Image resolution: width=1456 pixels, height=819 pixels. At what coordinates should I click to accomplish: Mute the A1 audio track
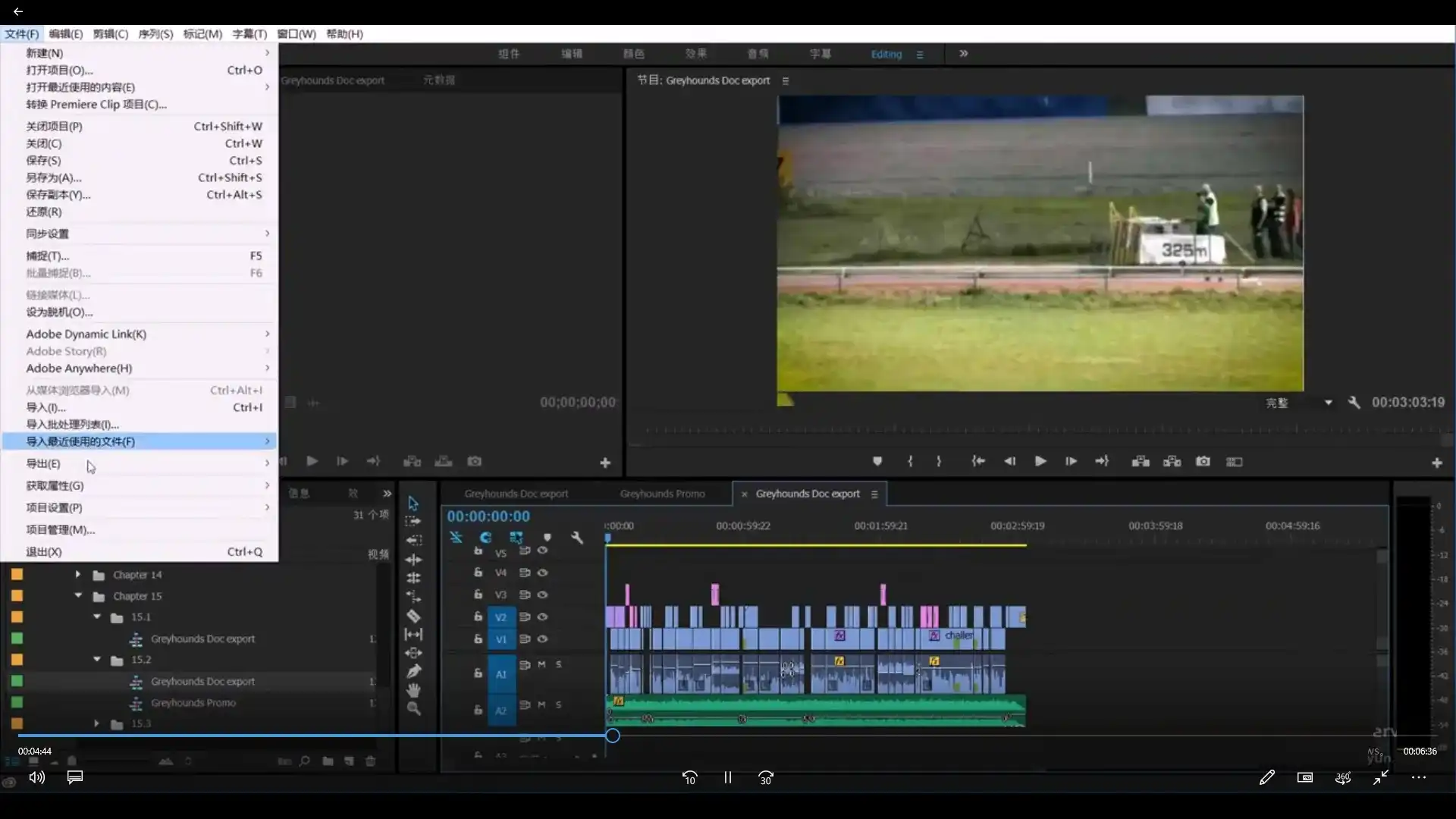tap(541, 664)
